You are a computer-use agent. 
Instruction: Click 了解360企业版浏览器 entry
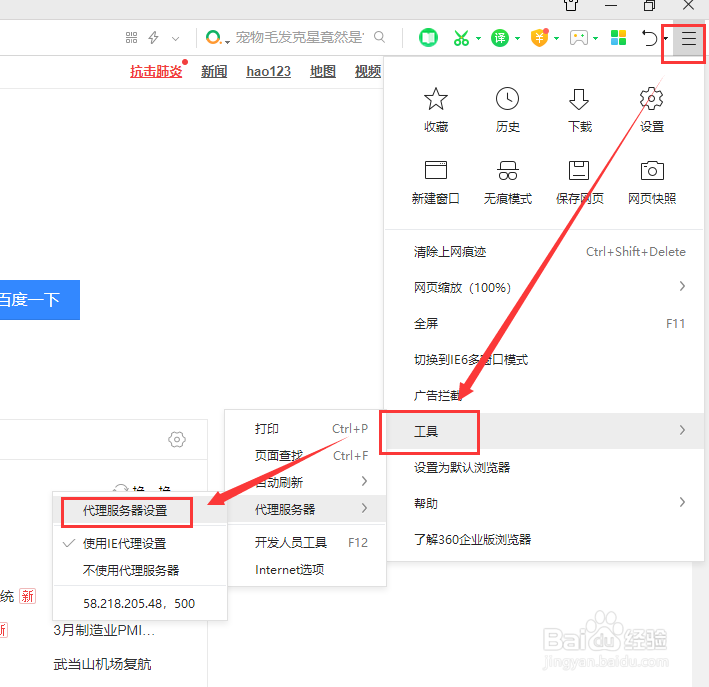pos(544,539)
